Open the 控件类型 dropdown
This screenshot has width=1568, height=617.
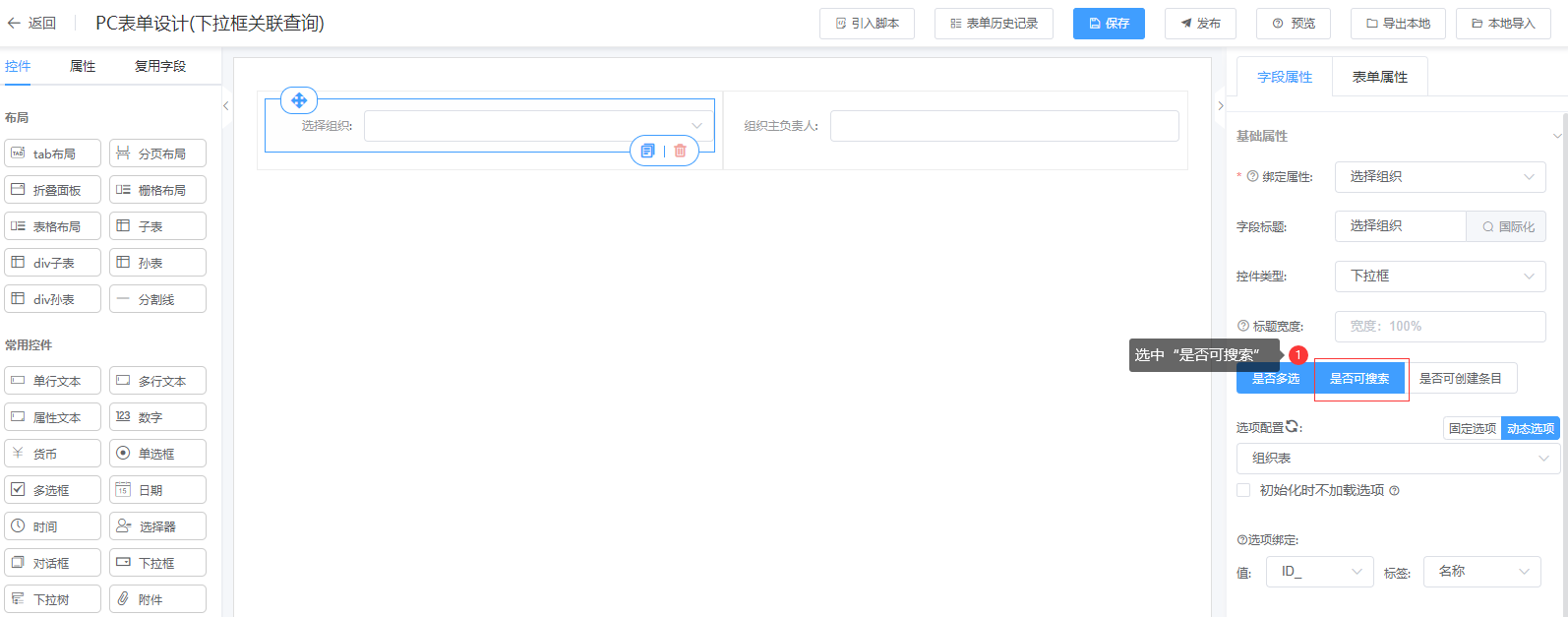(1440, 276)
